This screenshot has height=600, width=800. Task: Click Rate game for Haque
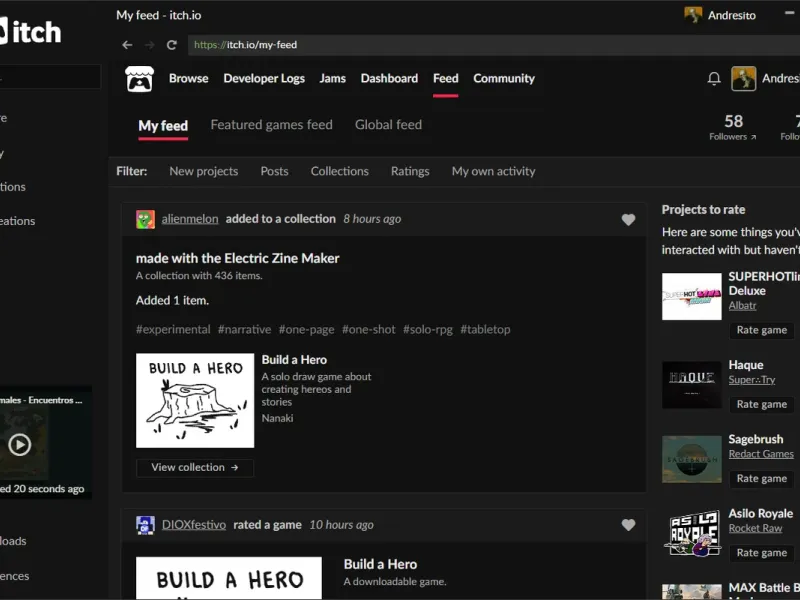click(x=762, y=405)
